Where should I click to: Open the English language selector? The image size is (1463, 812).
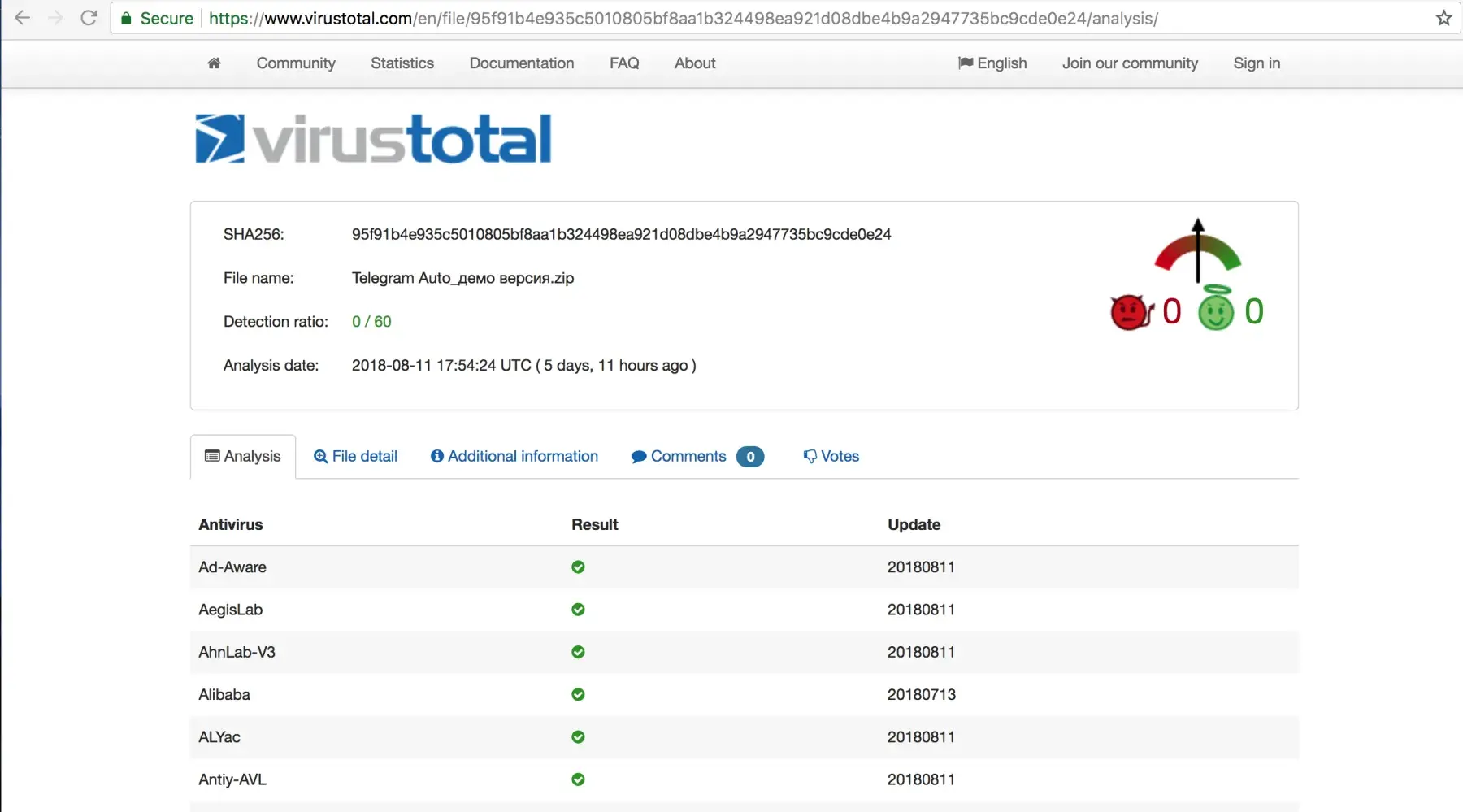pos(992,63)
